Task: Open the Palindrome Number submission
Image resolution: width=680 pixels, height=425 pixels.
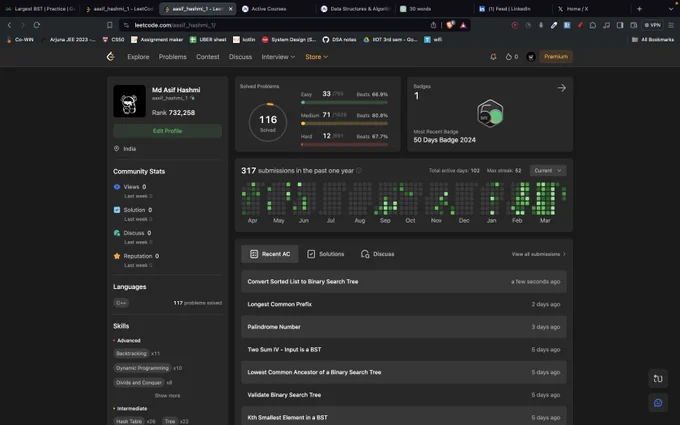Action: coord(404,327)
